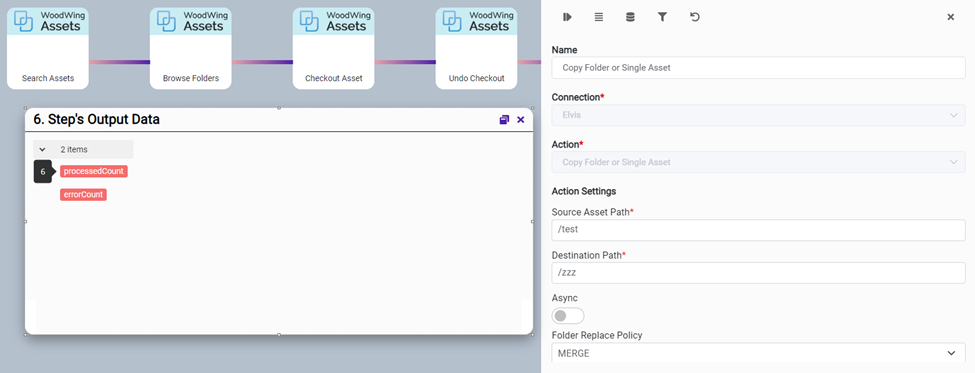
Task: Edit the Source Asset Path field
Action: [759, 229]
